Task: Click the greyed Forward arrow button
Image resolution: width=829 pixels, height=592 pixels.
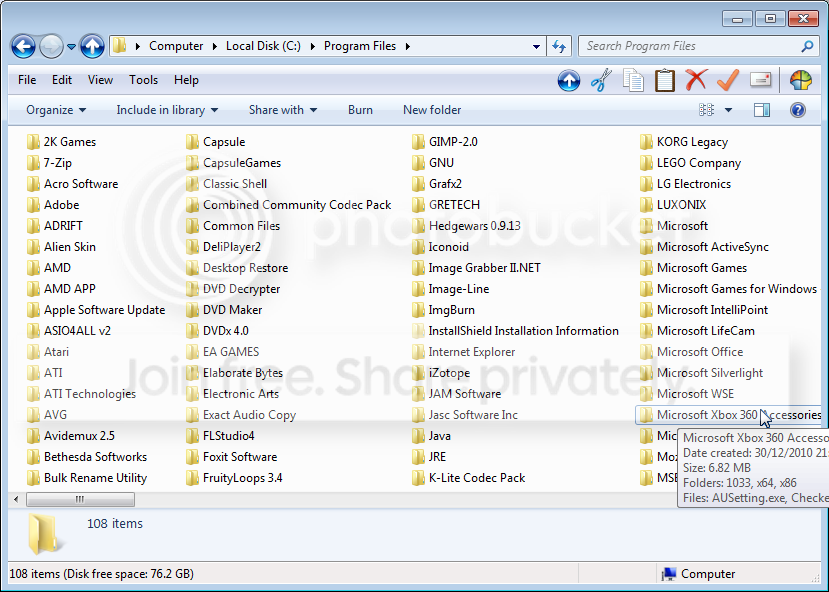Action: tap(51, 47)
